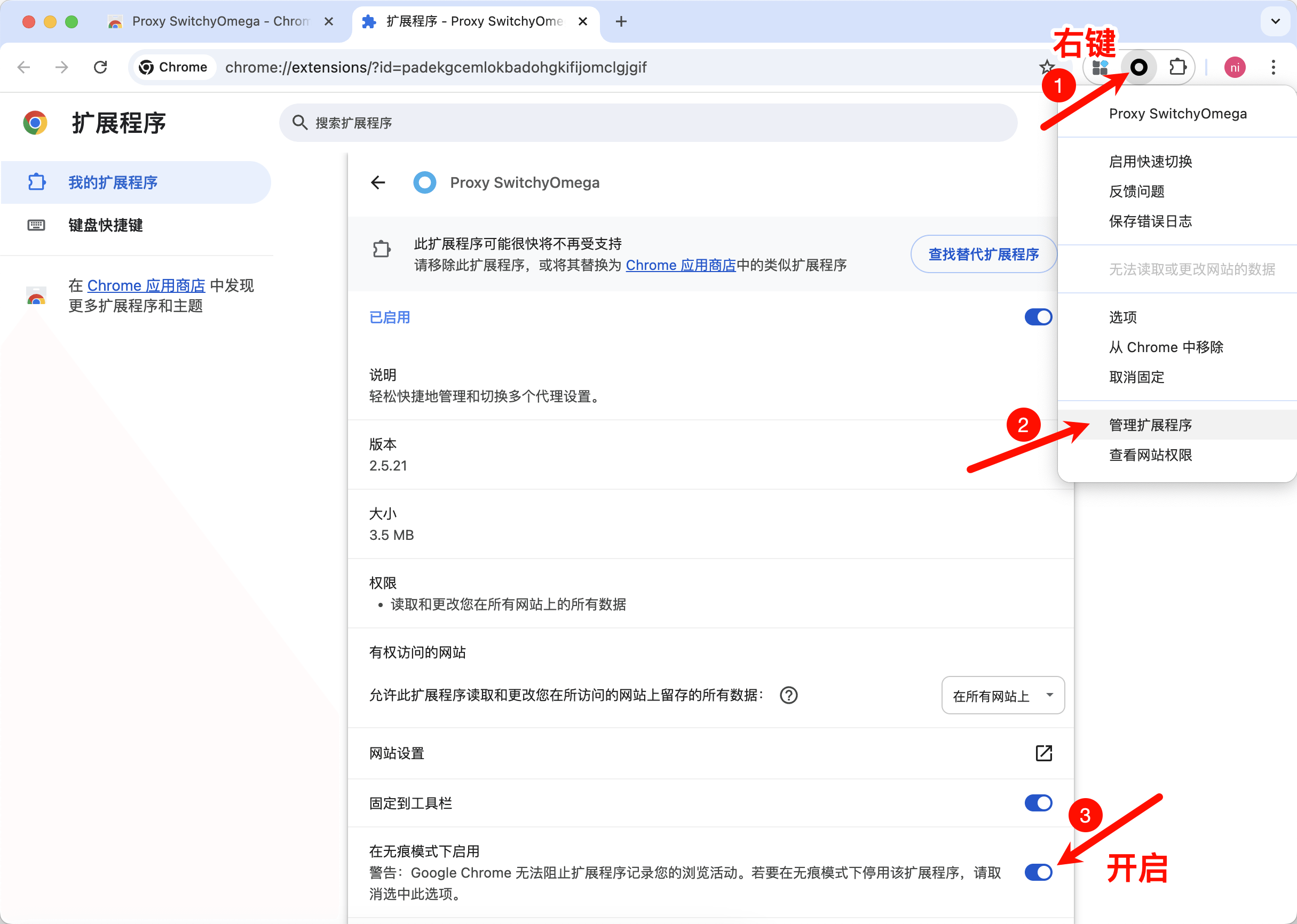Choose 选项 from the context menu
1297x924 pixels.
[1123, 317]
